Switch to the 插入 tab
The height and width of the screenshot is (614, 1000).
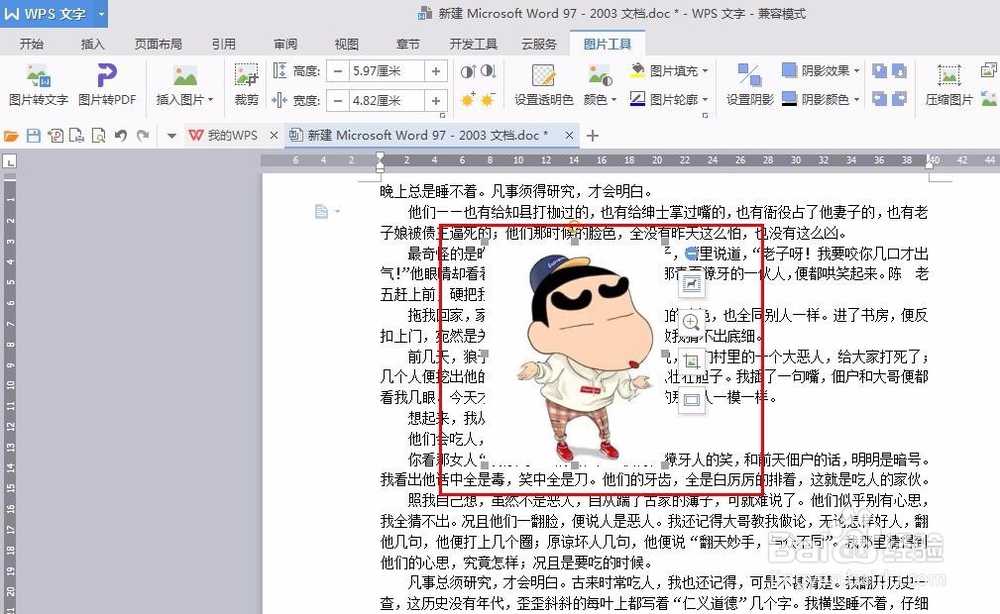point(92,43)
